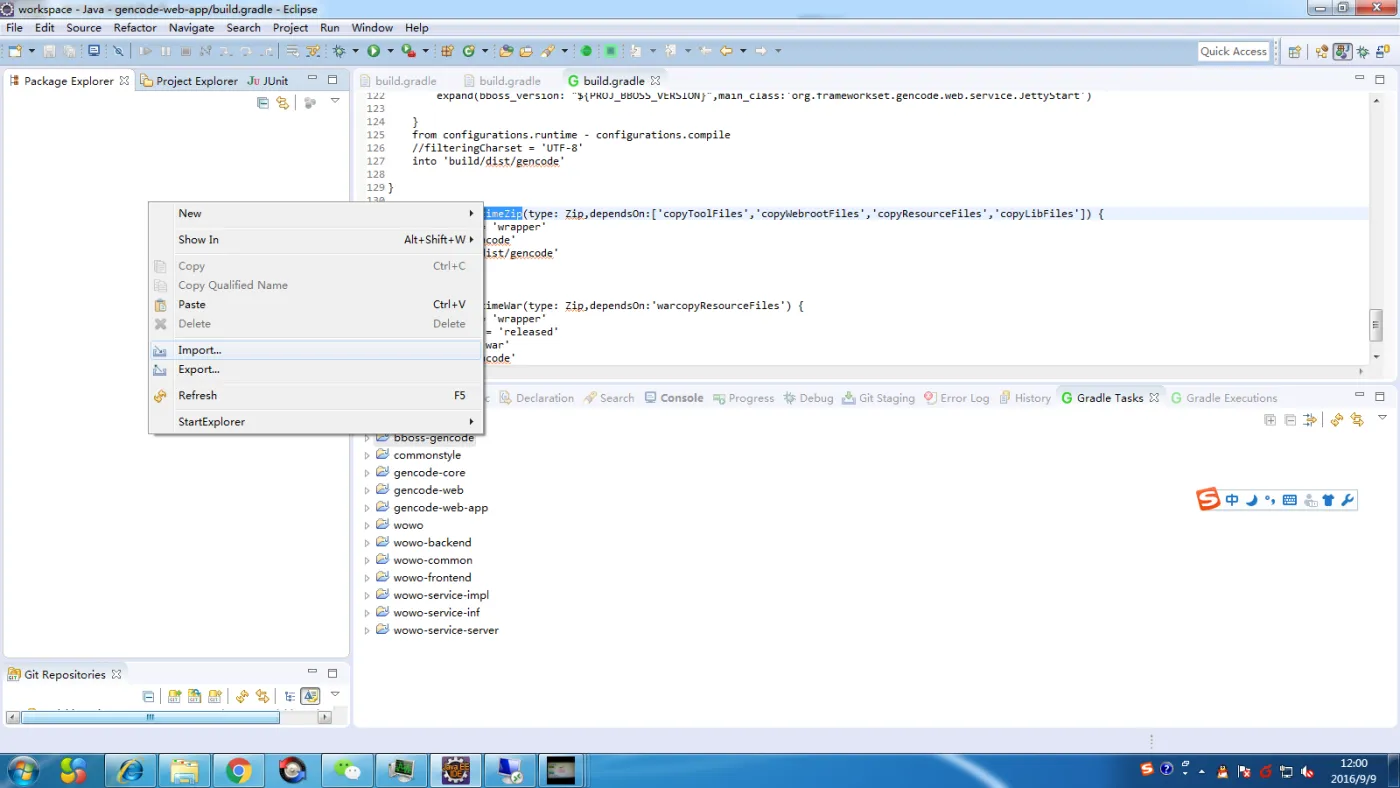Select the wowo-frontend project row
This screenshot has height=788, width=1400.
pos(432,578)
